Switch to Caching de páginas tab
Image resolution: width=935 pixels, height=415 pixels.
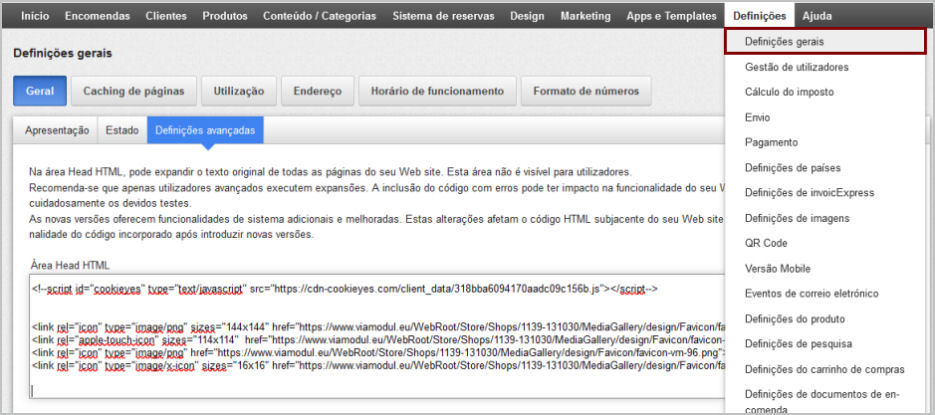click(134, 91)
